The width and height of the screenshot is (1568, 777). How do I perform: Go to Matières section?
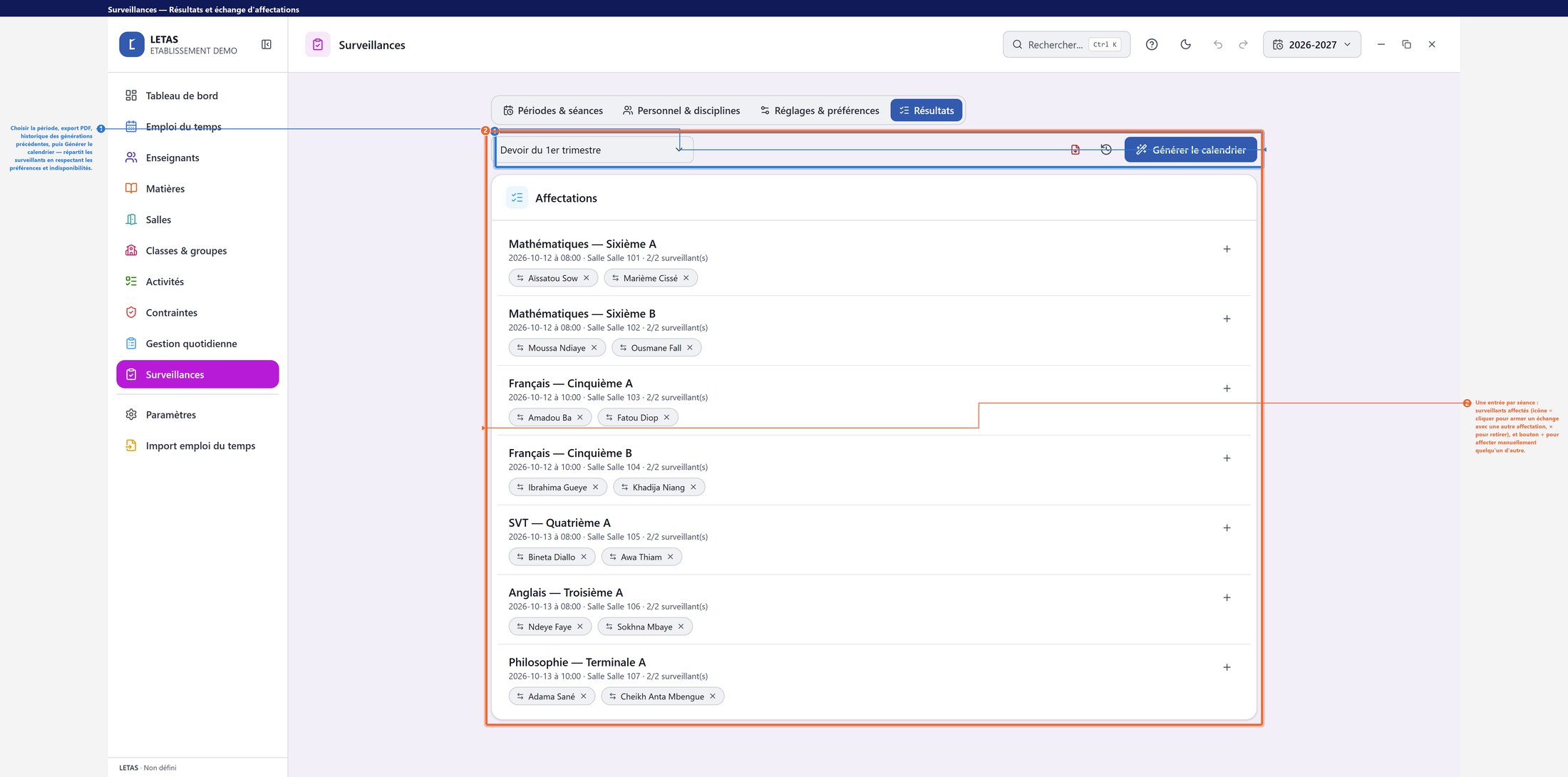coord(197,189)
